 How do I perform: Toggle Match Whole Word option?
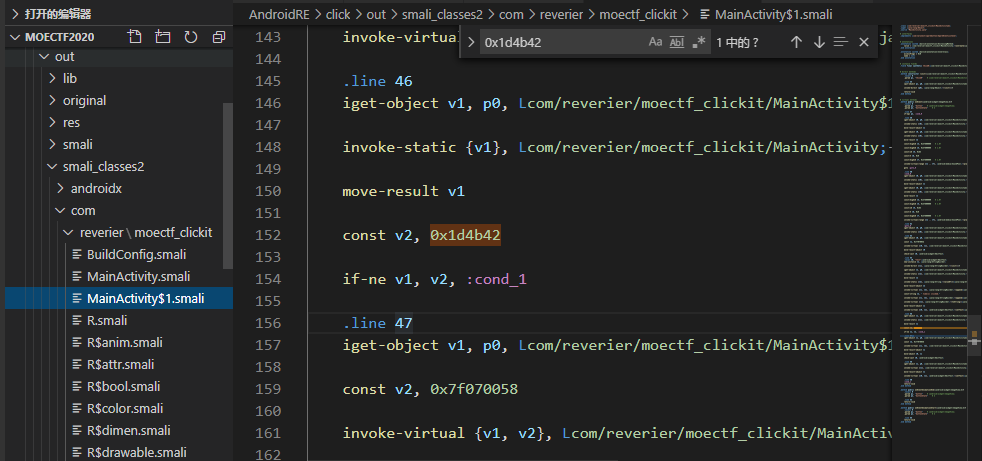[677, 42]
